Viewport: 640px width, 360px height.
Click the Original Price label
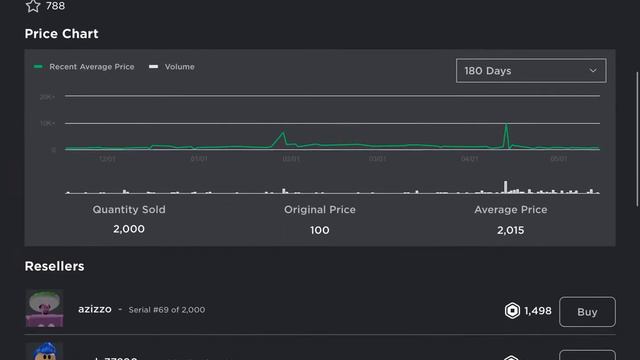pyautogui.click(x=320, y=210)
